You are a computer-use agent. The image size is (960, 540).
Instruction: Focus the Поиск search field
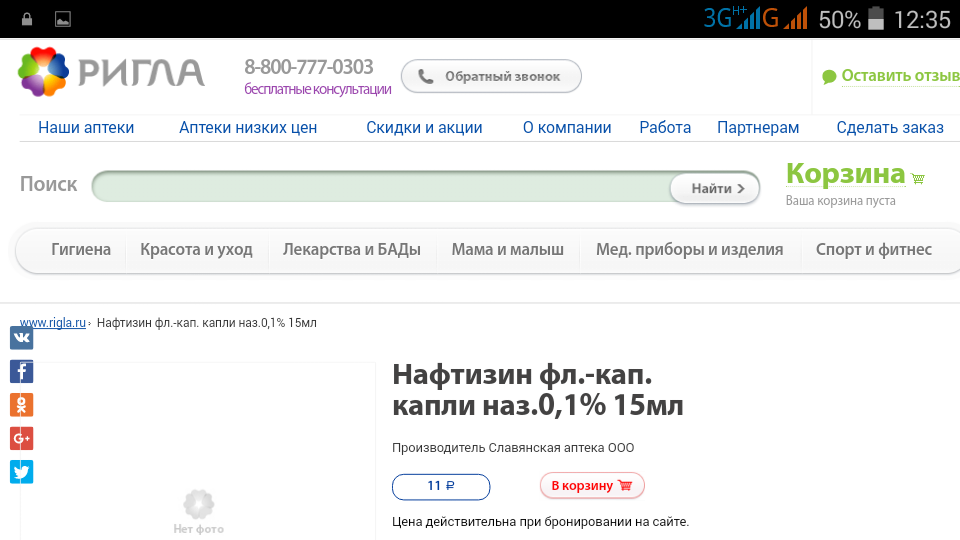pyautogui.click(x=380, y=187)
